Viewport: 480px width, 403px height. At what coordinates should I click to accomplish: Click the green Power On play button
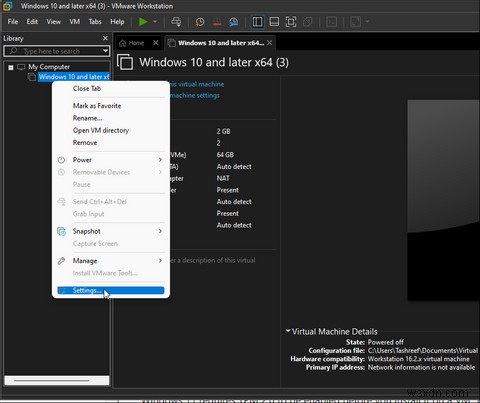tap(143, 22)
